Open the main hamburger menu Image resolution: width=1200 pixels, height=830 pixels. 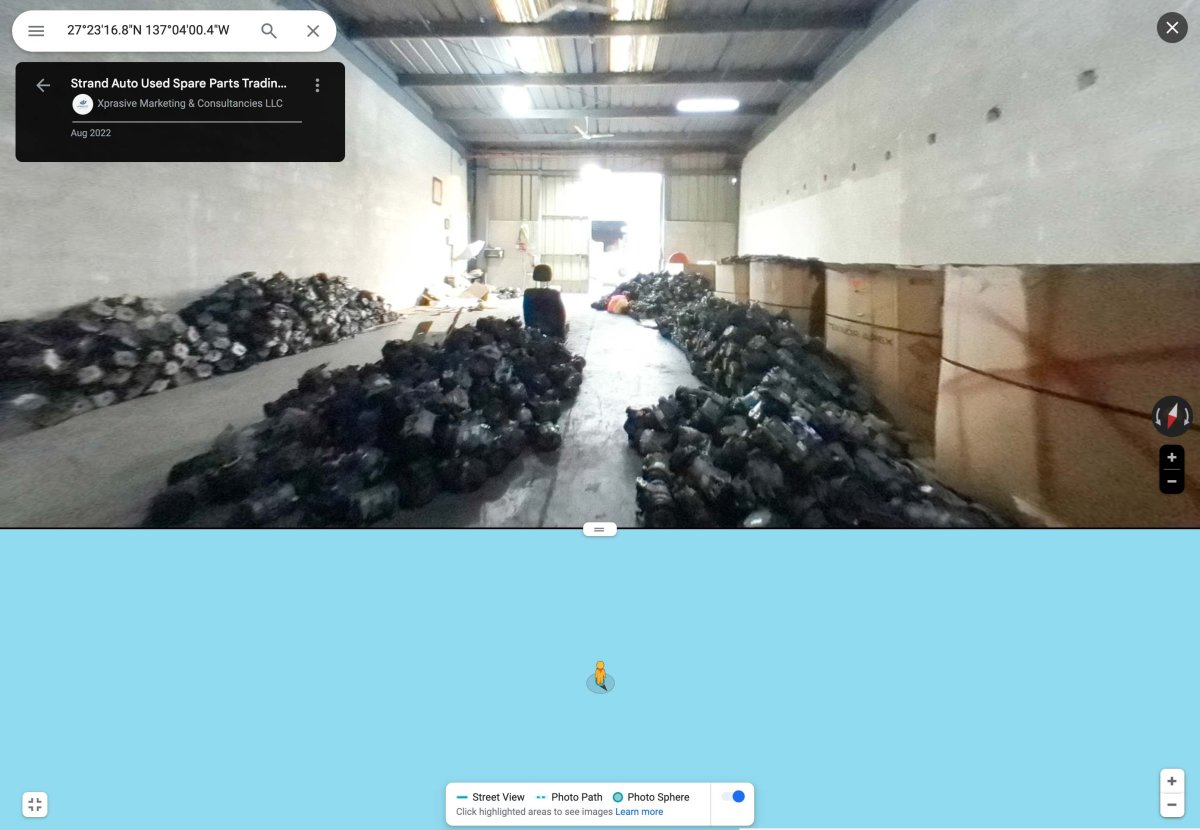point(36,31)
